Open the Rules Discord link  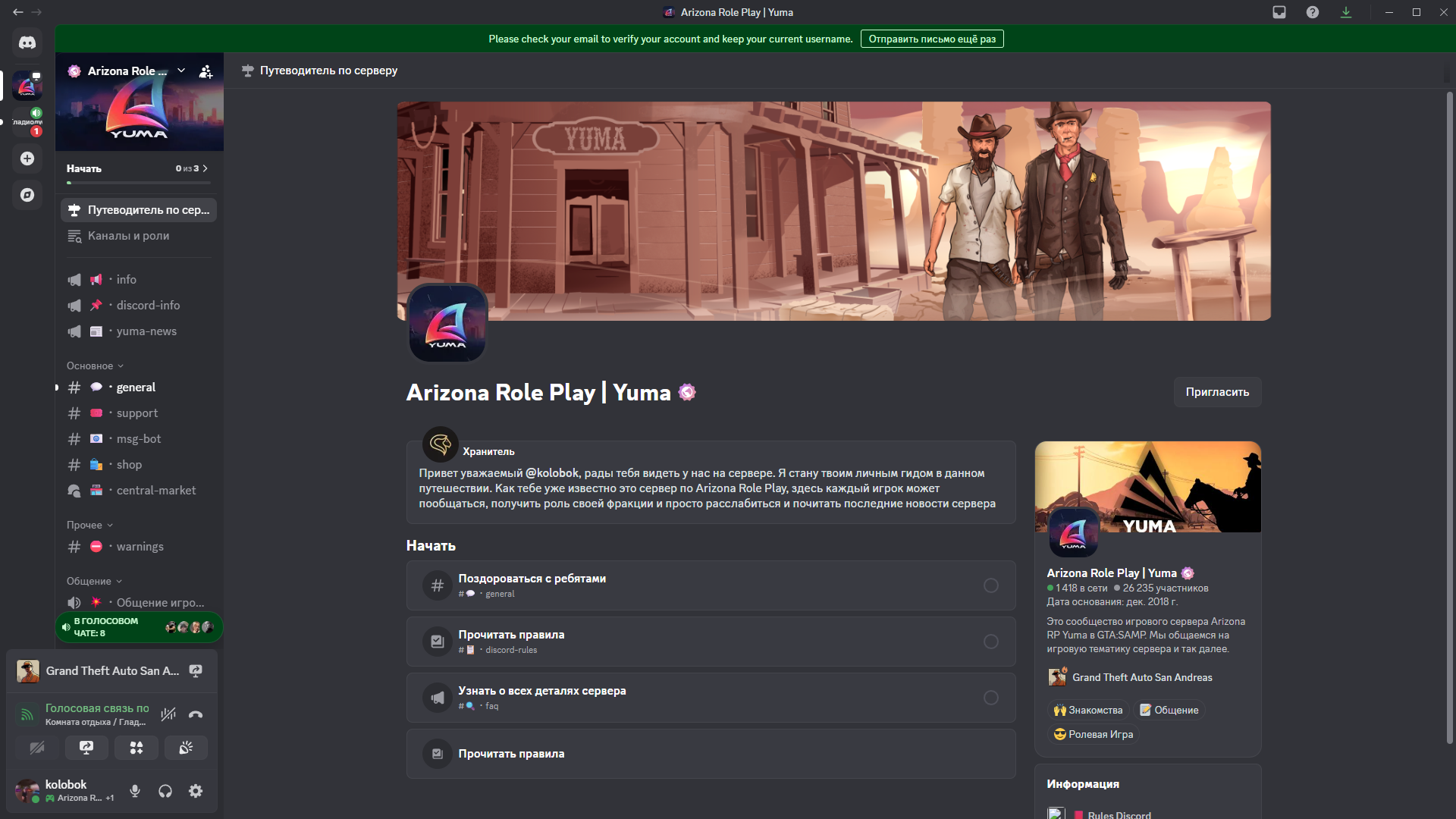1119,815
